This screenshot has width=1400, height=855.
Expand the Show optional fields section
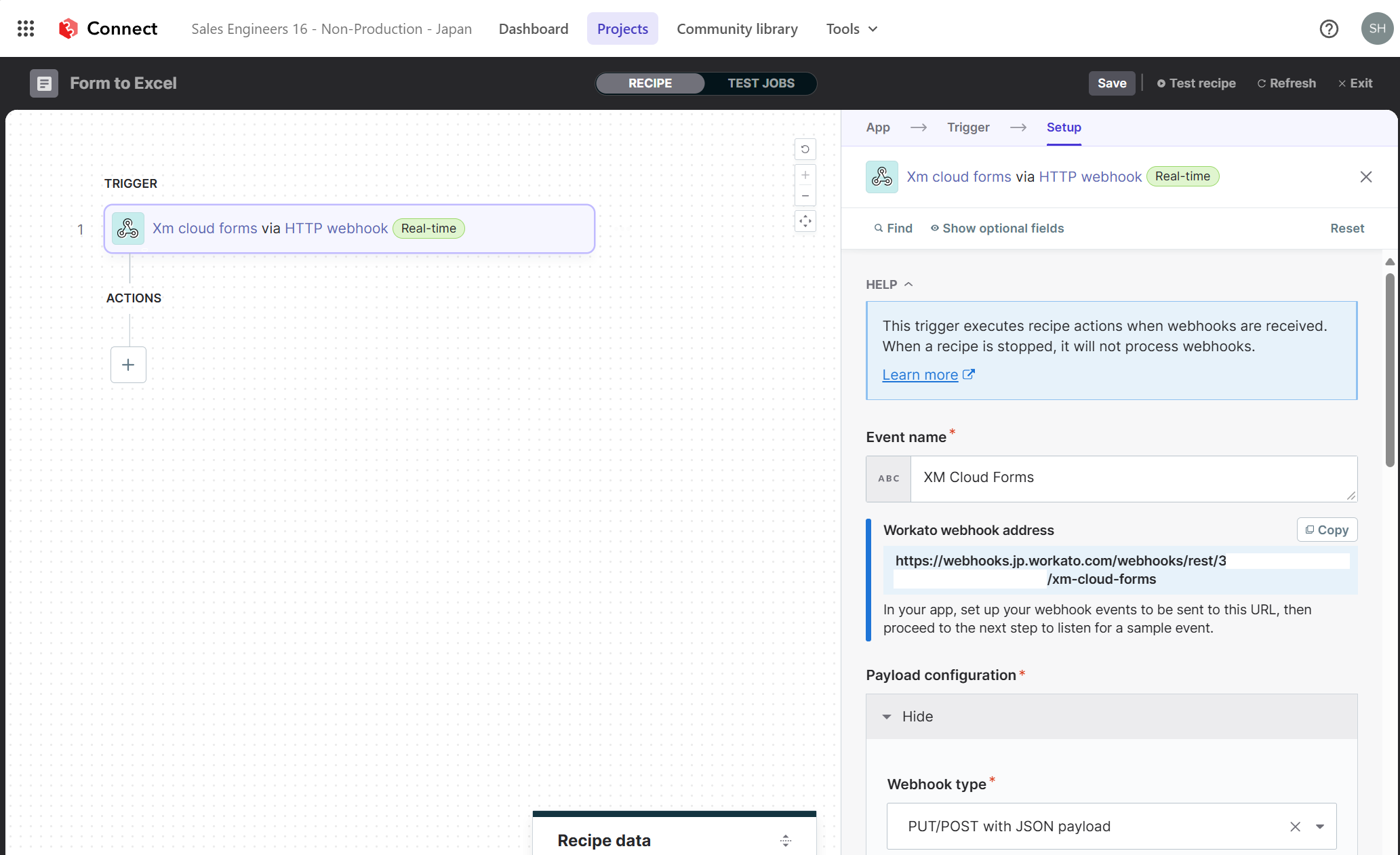coord(996,228)
